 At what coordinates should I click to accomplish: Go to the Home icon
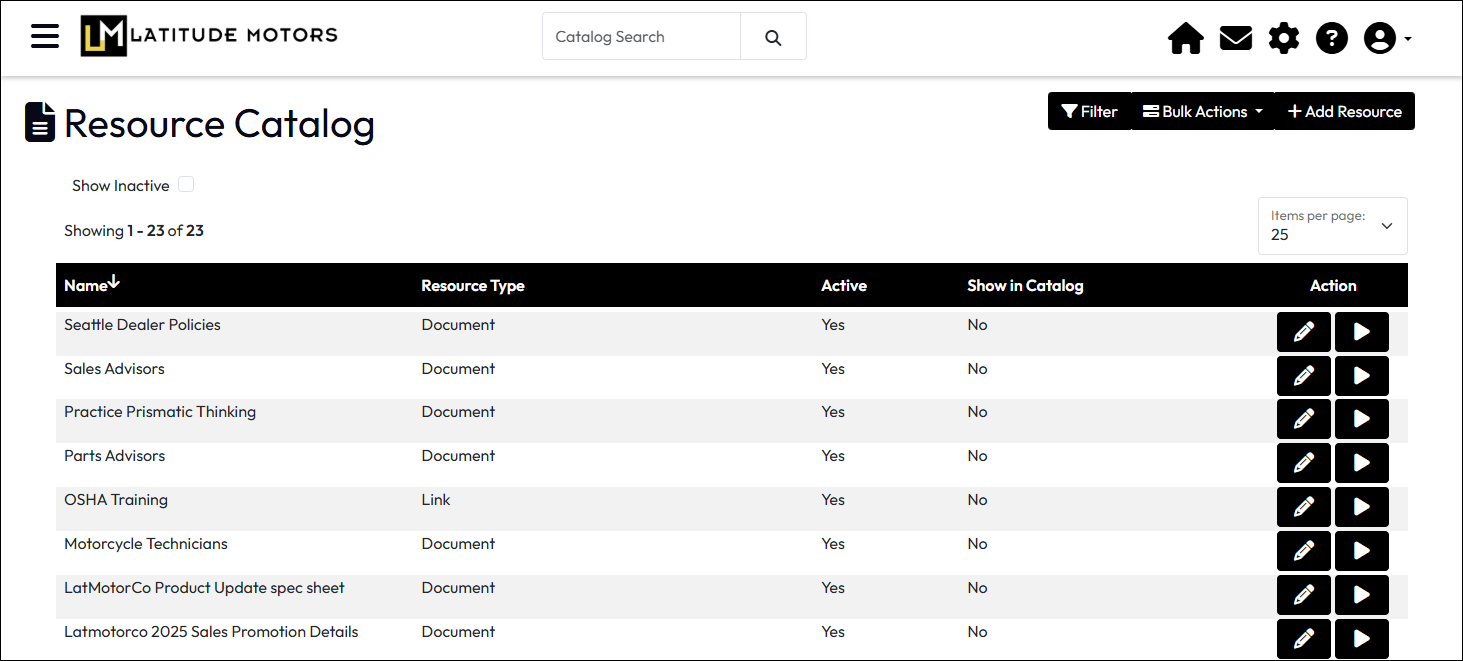click(1186, 38)
